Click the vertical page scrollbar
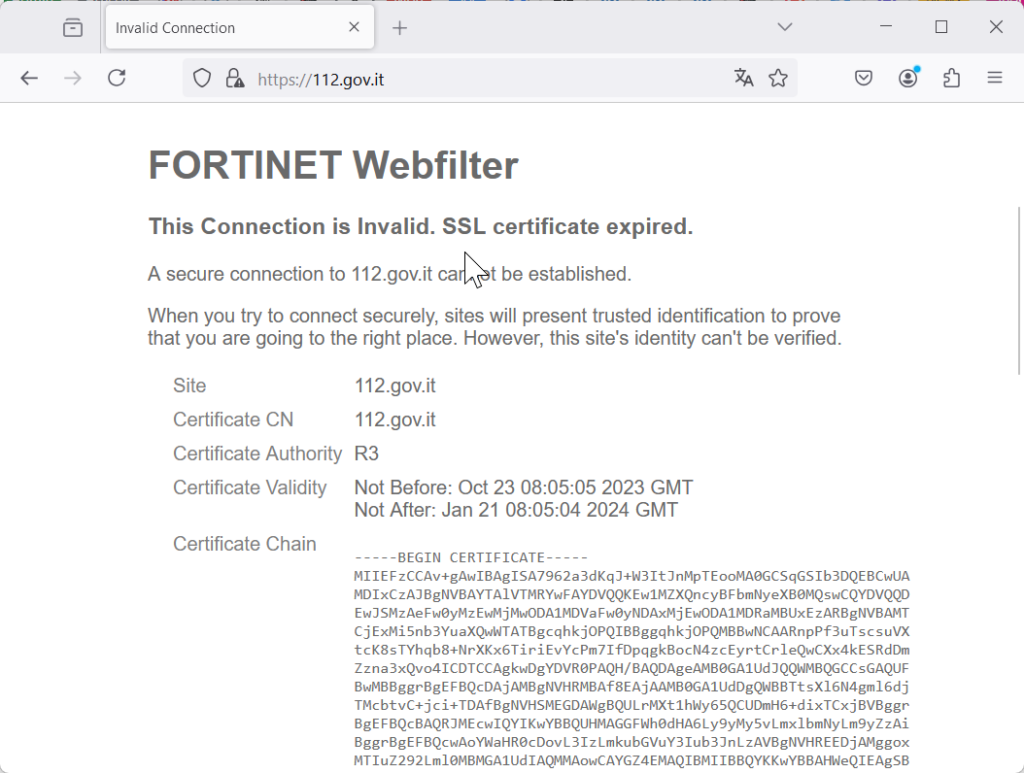Viewport: 1024px width, 773px height. click(x=1018, y=290)
